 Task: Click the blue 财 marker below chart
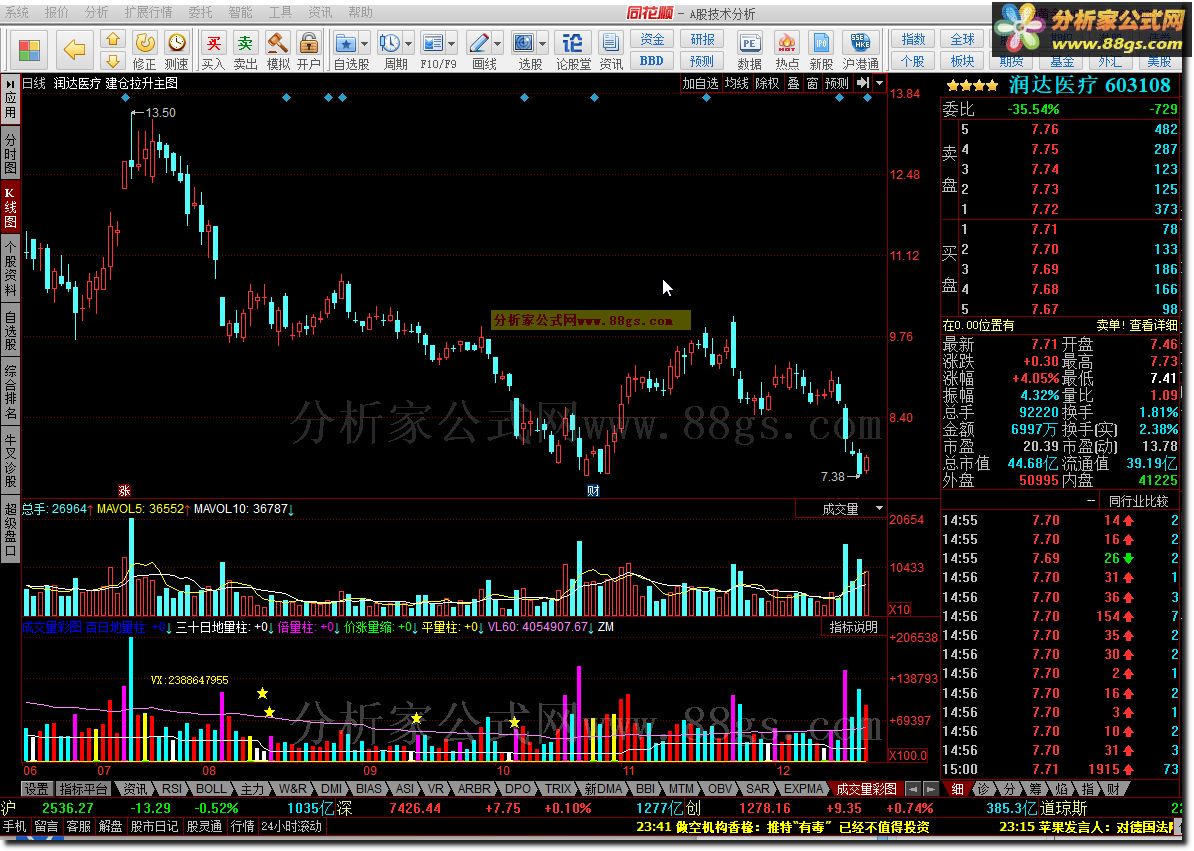pos(593,491)
